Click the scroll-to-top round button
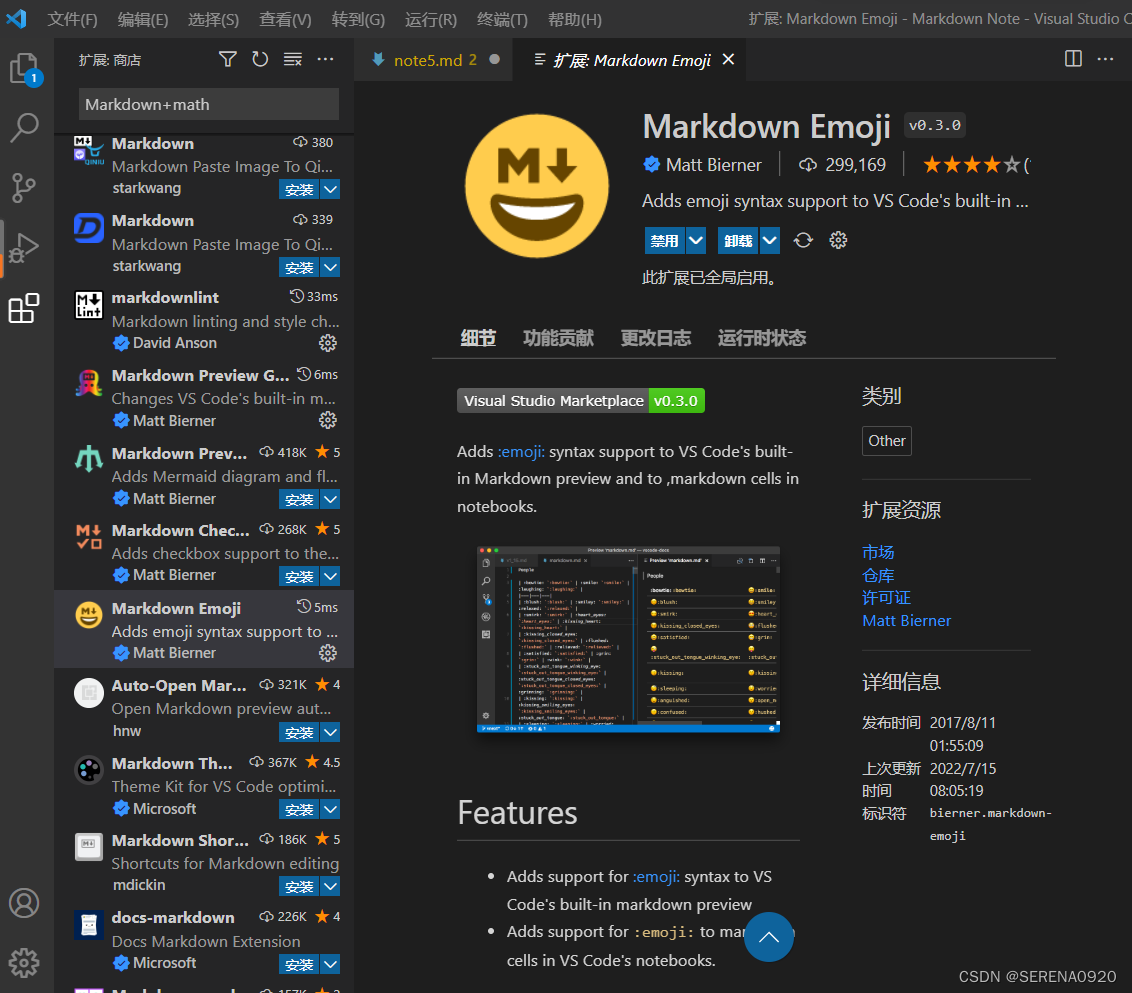The image size is (1132, 993). click(769, 937)
